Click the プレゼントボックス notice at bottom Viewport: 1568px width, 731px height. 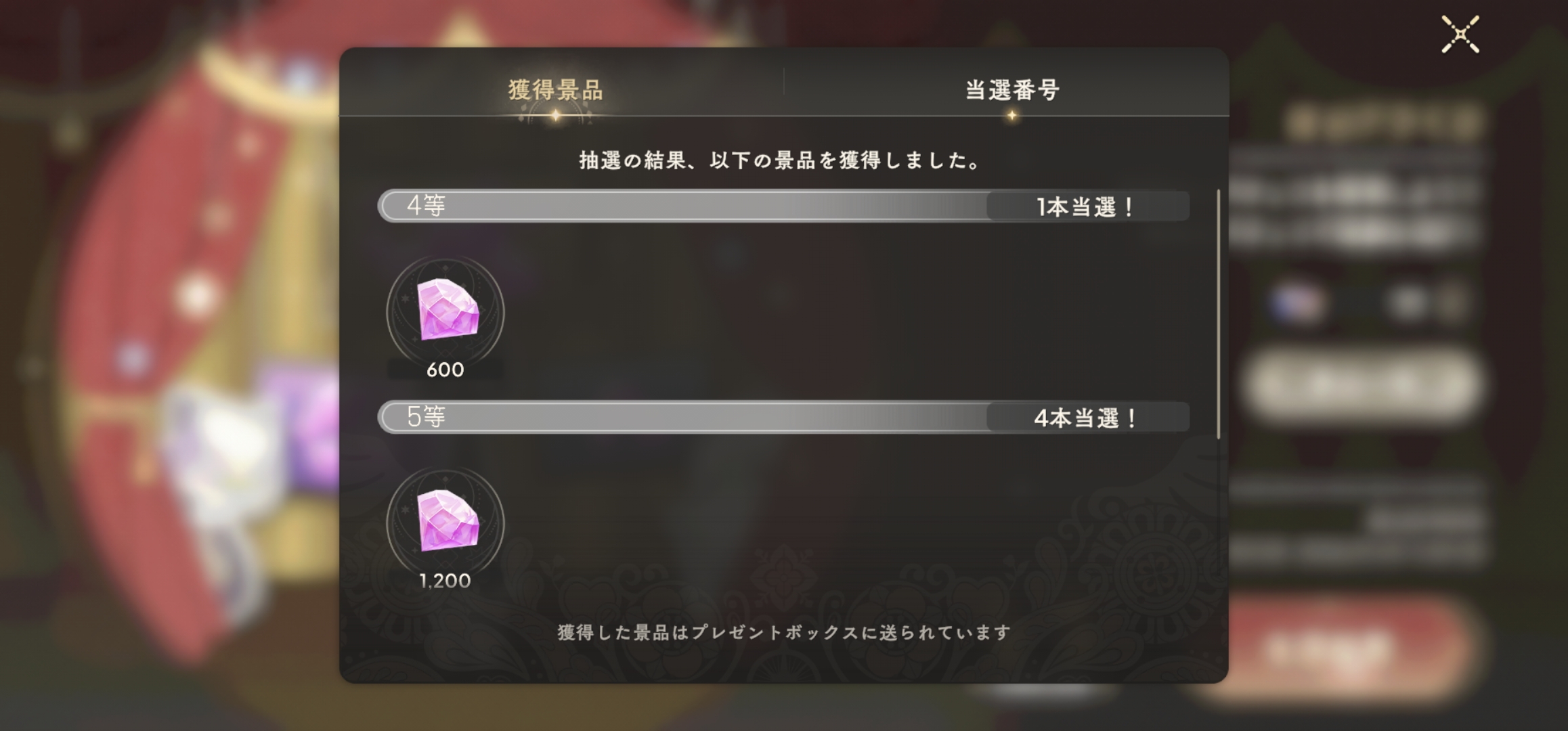tap(783, 632)
